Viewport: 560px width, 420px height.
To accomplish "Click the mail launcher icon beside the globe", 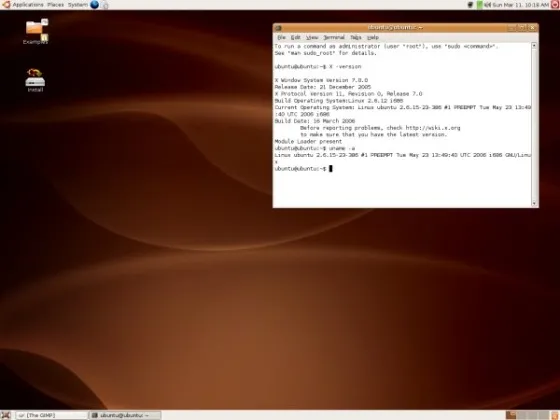I will click(x=105, y=5).
